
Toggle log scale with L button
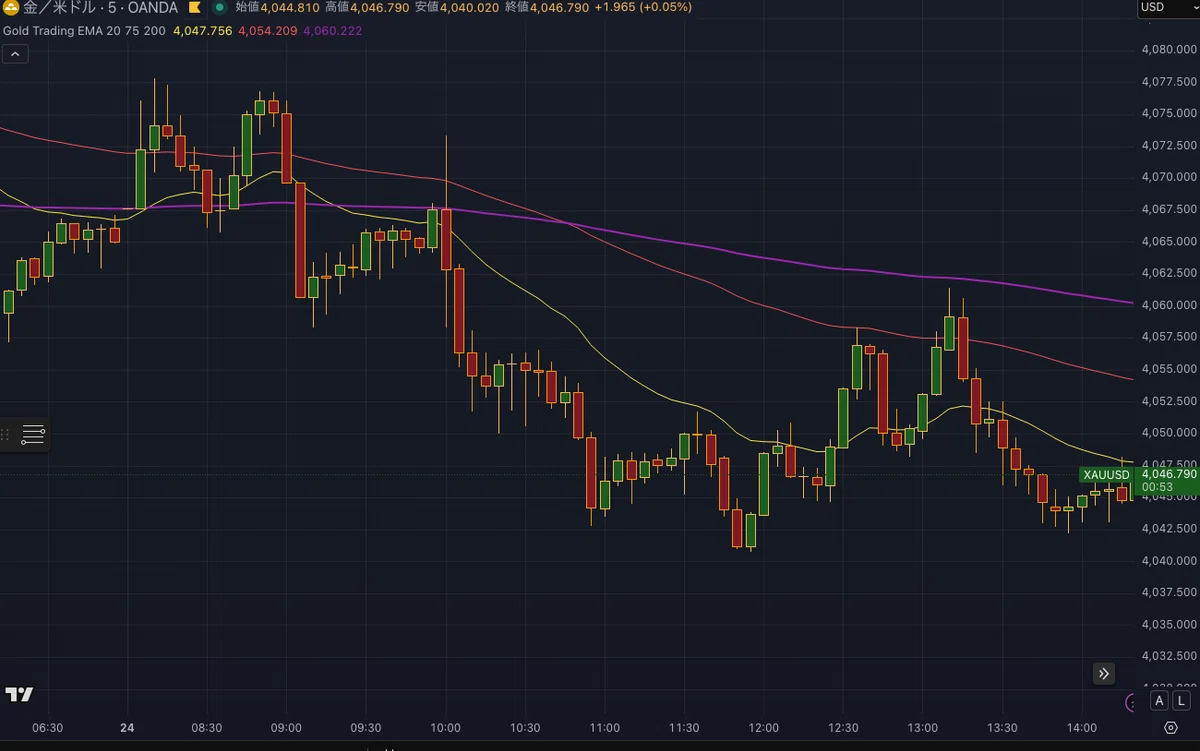point(1181,701)
